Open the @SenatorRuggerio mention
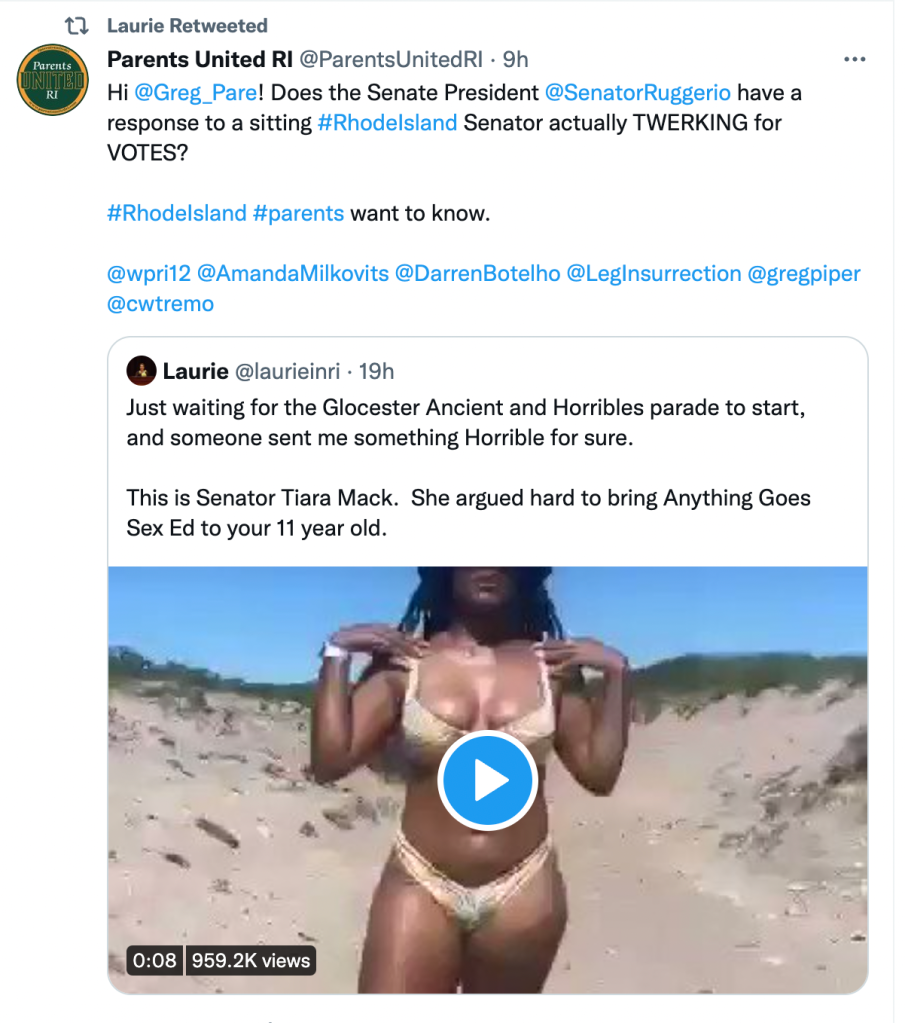This screenshot has height=1023, width=905. coord(637,93)
